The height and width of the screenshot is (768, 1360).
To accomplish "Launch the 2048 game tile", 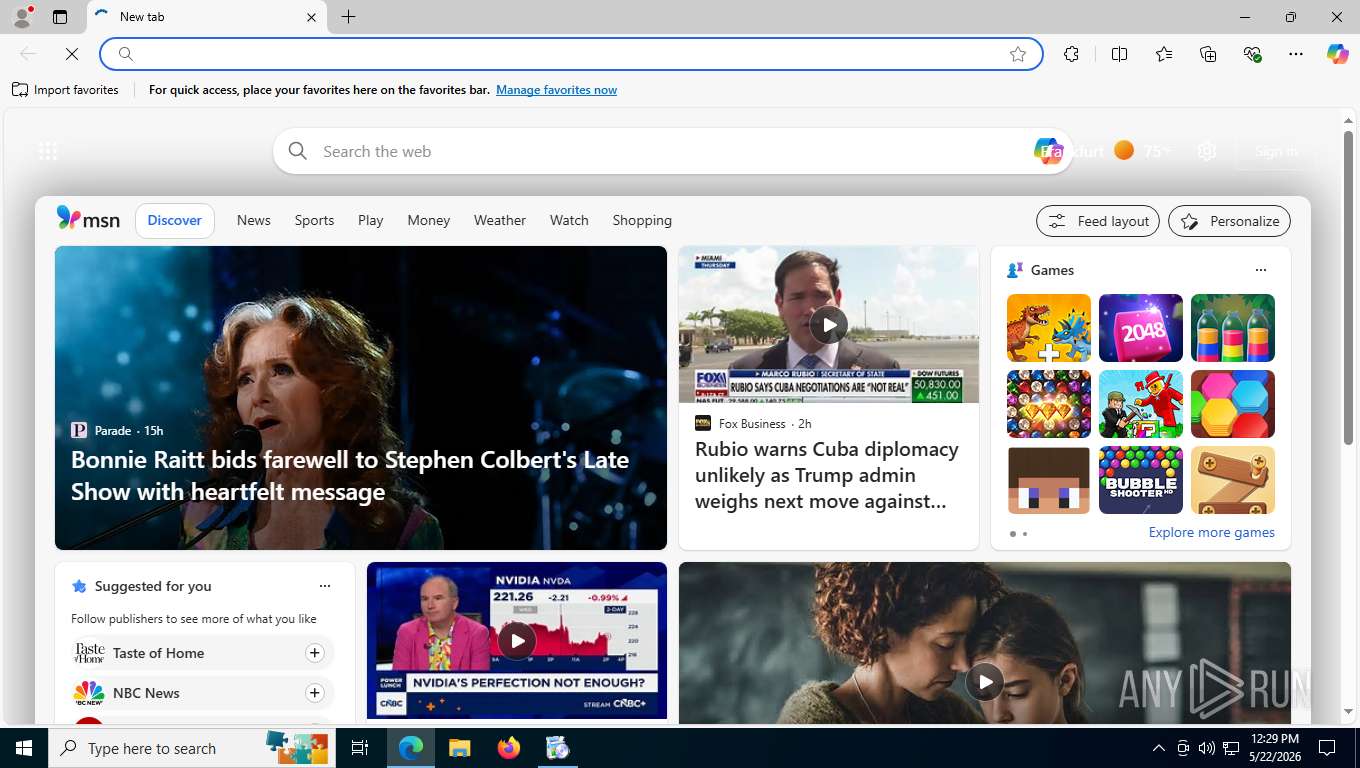I will (x=1141, y=328).
